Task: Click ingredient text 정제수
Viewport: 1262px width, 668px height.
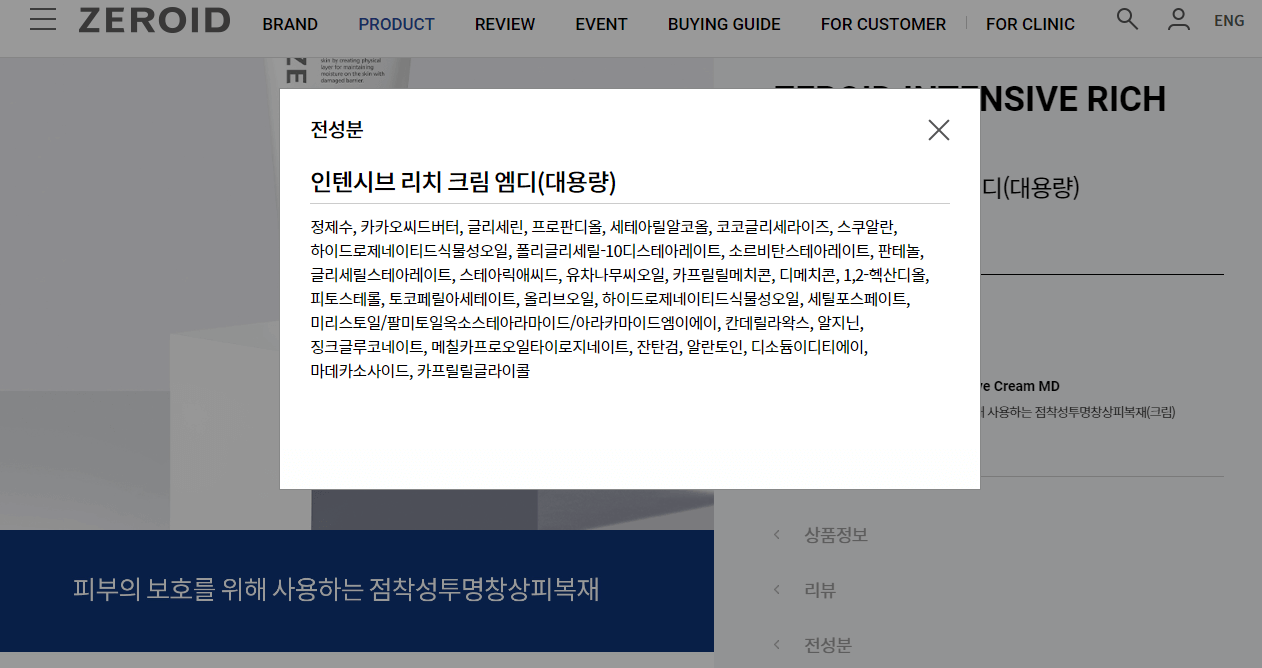Action: point(332,226)
